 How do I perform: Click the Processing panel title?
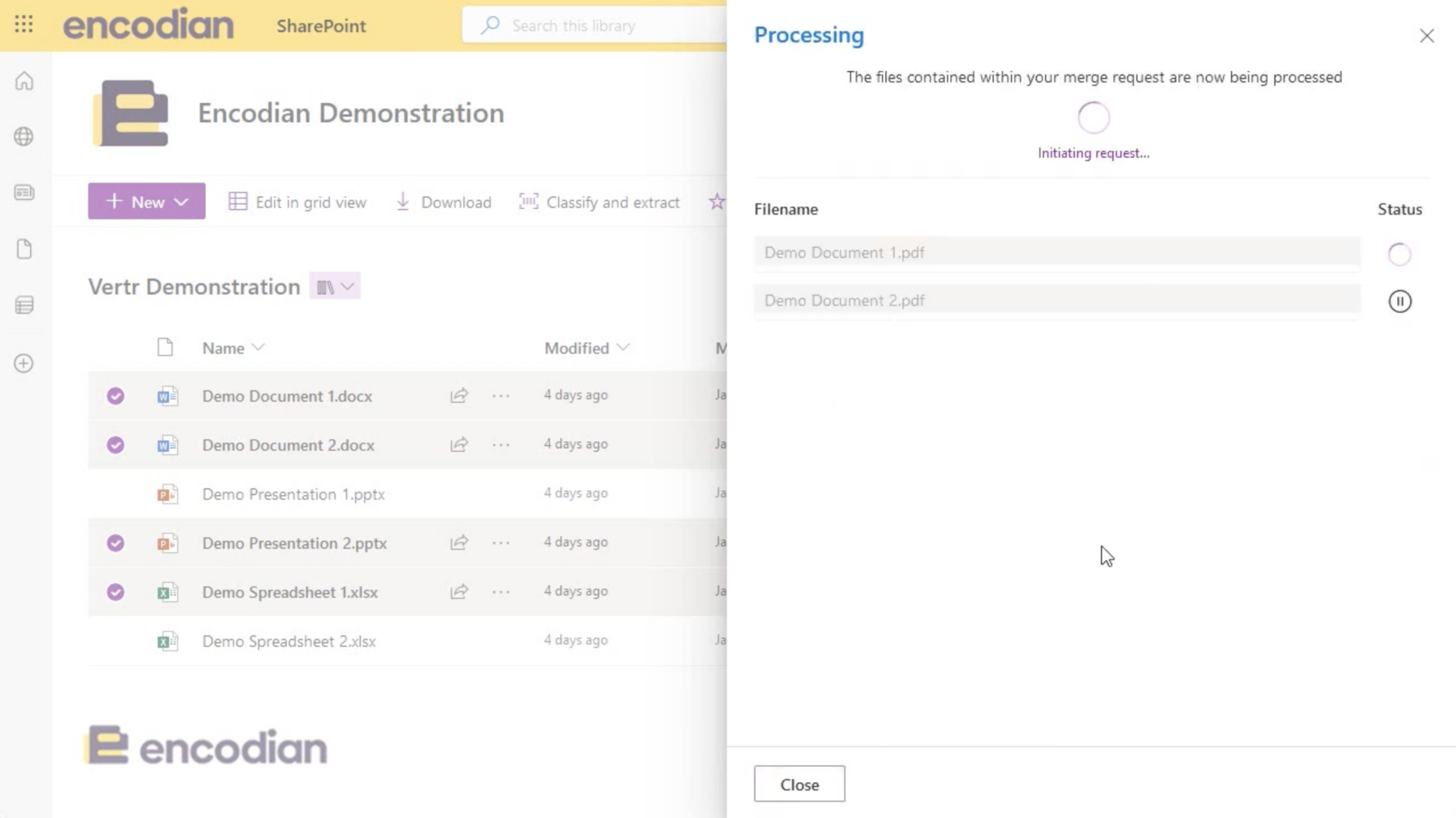[809, 35]
